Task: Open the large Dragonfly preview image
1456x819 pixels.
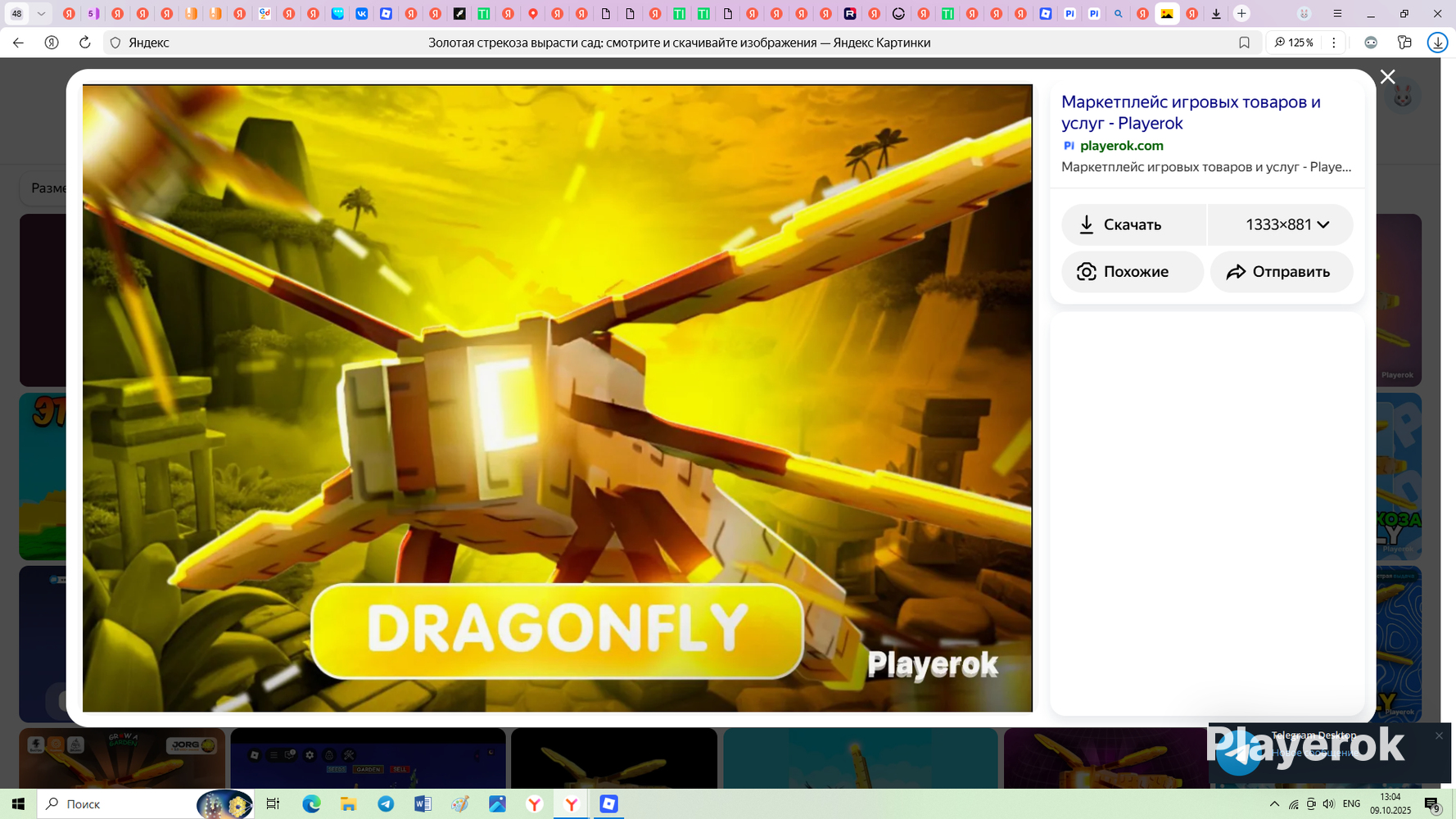Action: point(557,398)
